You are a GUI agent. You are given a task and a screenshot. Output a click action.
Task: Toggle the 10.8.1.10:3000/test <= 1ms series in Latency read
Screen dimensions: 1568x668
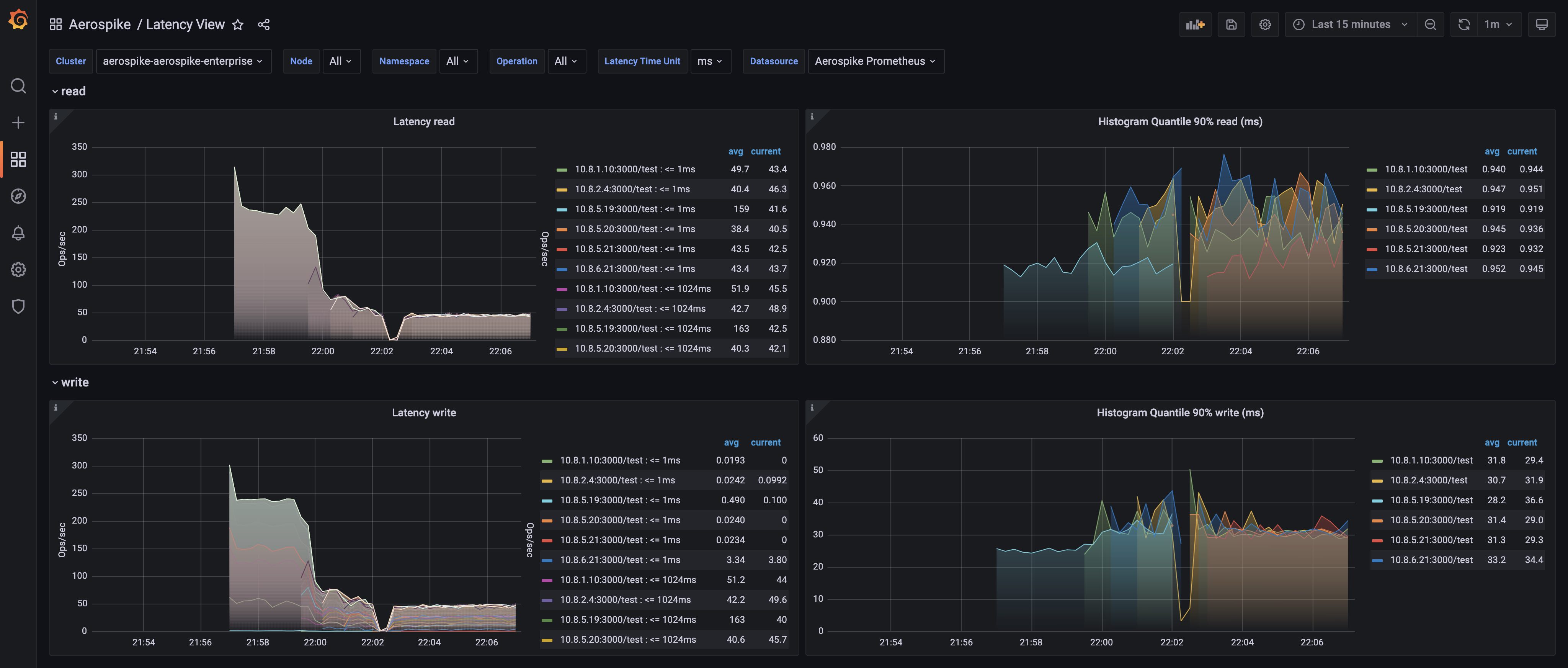pos(634,169)
